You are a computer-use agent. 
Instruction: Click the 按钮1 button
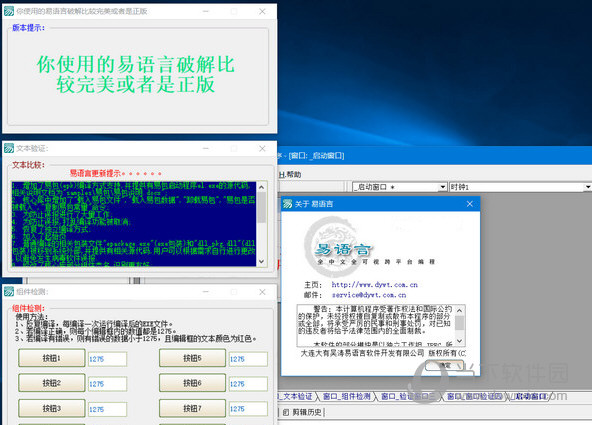coord(52,358)
